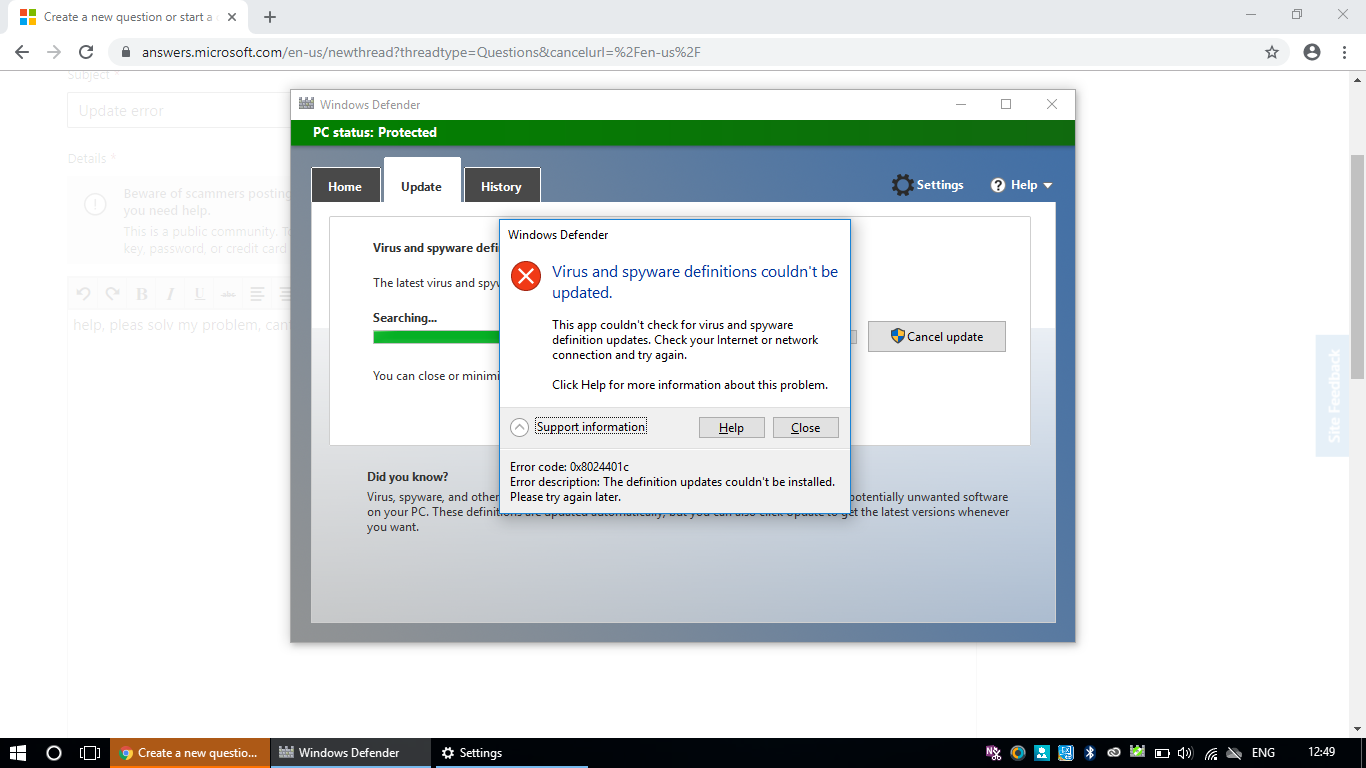This screenshot has height=768, width=1366.
Task: Open the History tab
Action: 501,186
